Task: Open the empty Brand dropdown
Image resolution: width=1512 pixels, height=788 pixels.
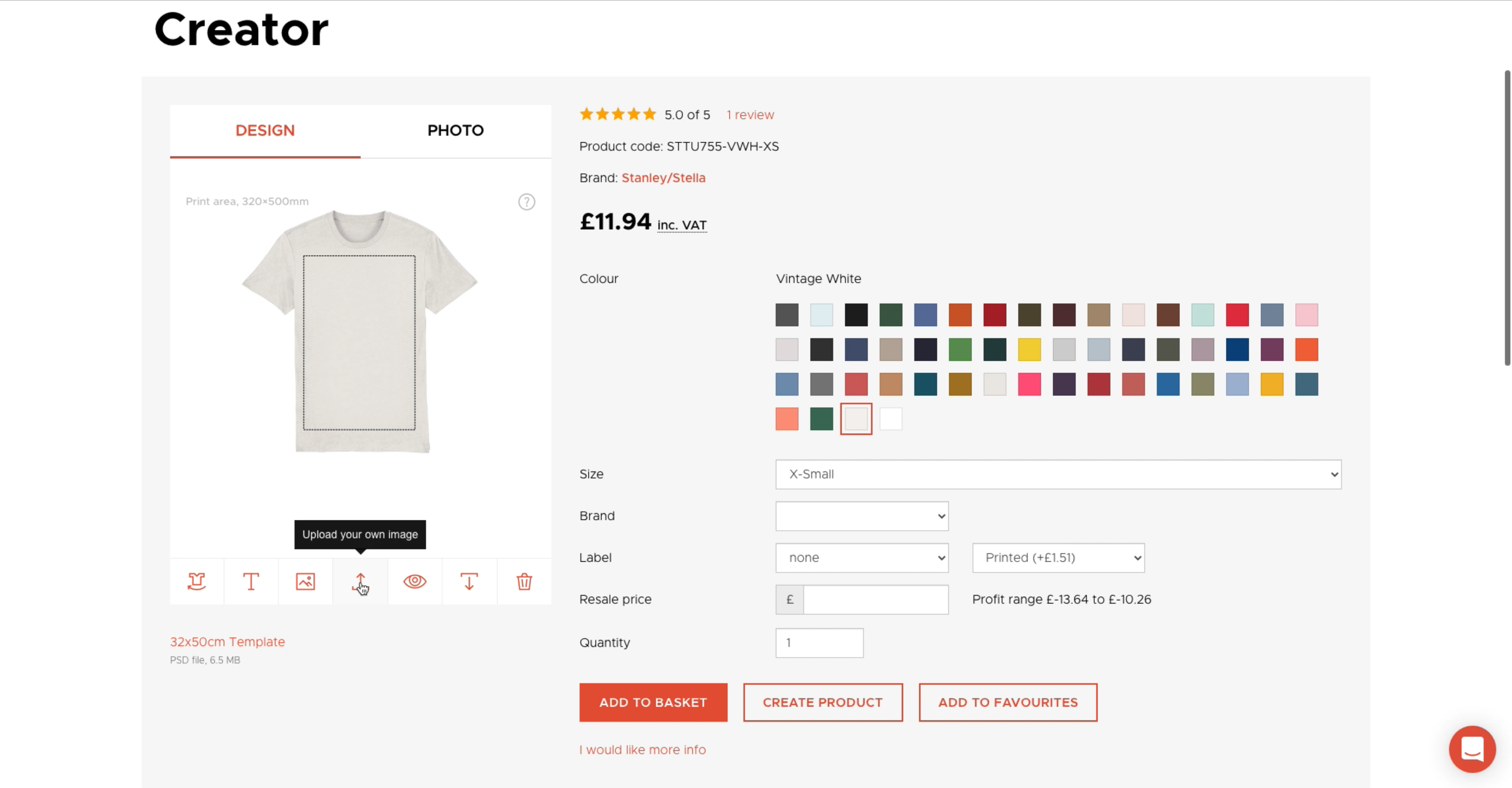Action: point(862,516)
